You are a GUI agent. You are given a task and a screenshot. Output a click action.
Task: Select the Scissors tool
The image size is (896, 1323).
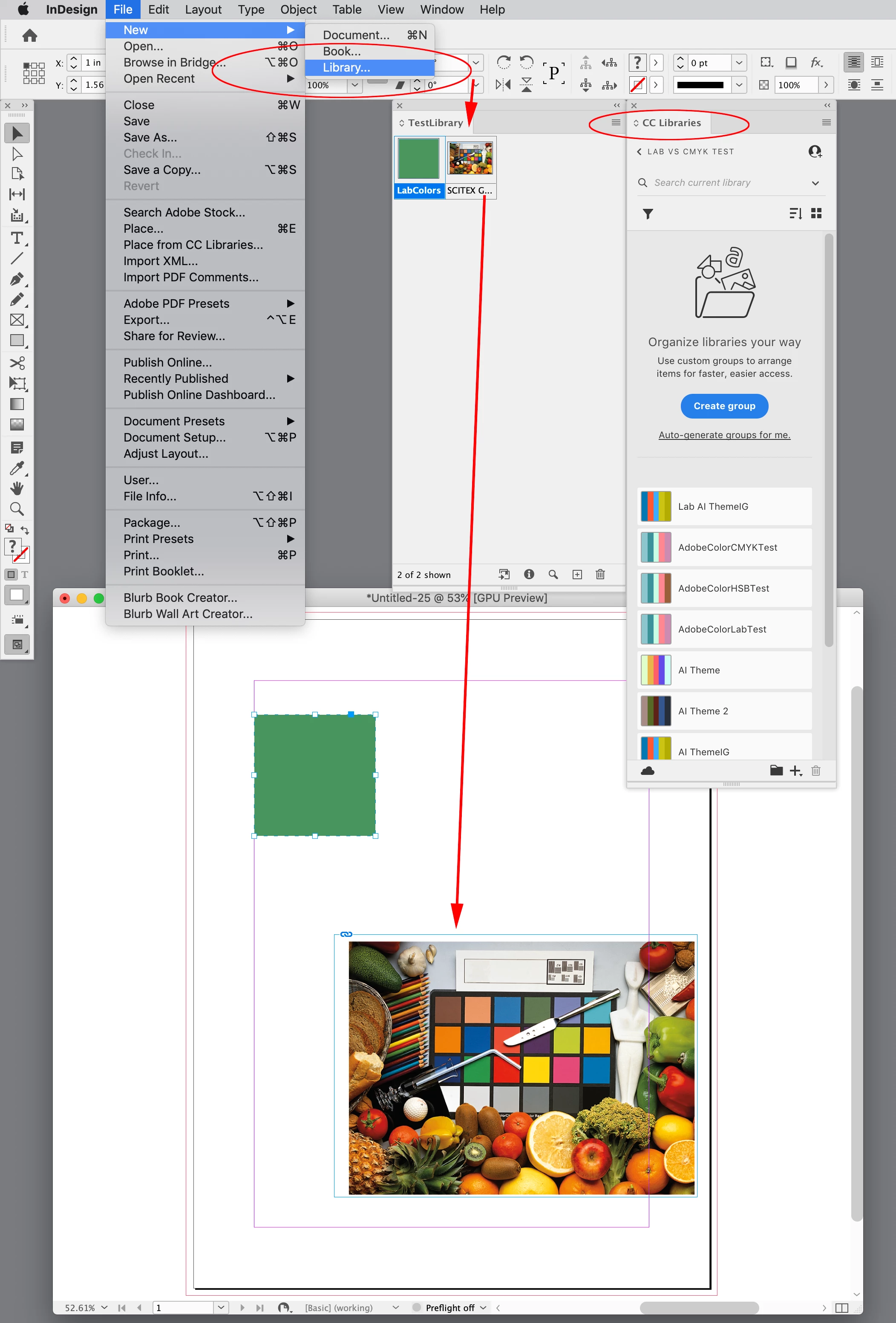point(17,363)
